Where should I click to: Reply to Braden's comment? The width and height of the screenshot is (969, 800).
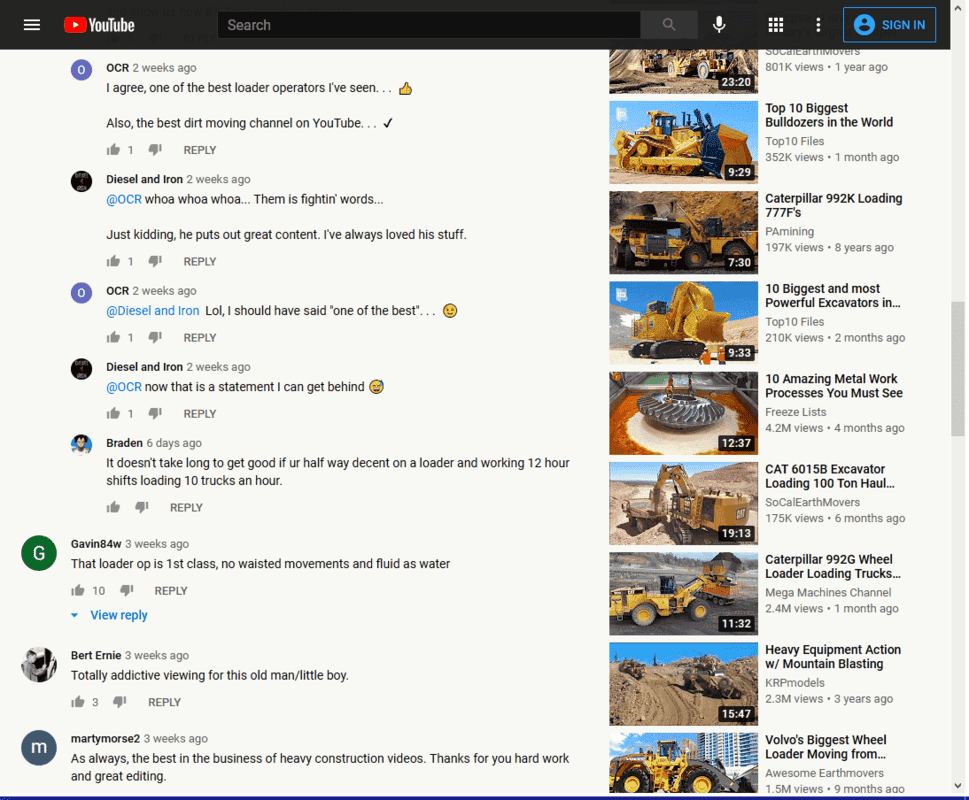[186, 508]
